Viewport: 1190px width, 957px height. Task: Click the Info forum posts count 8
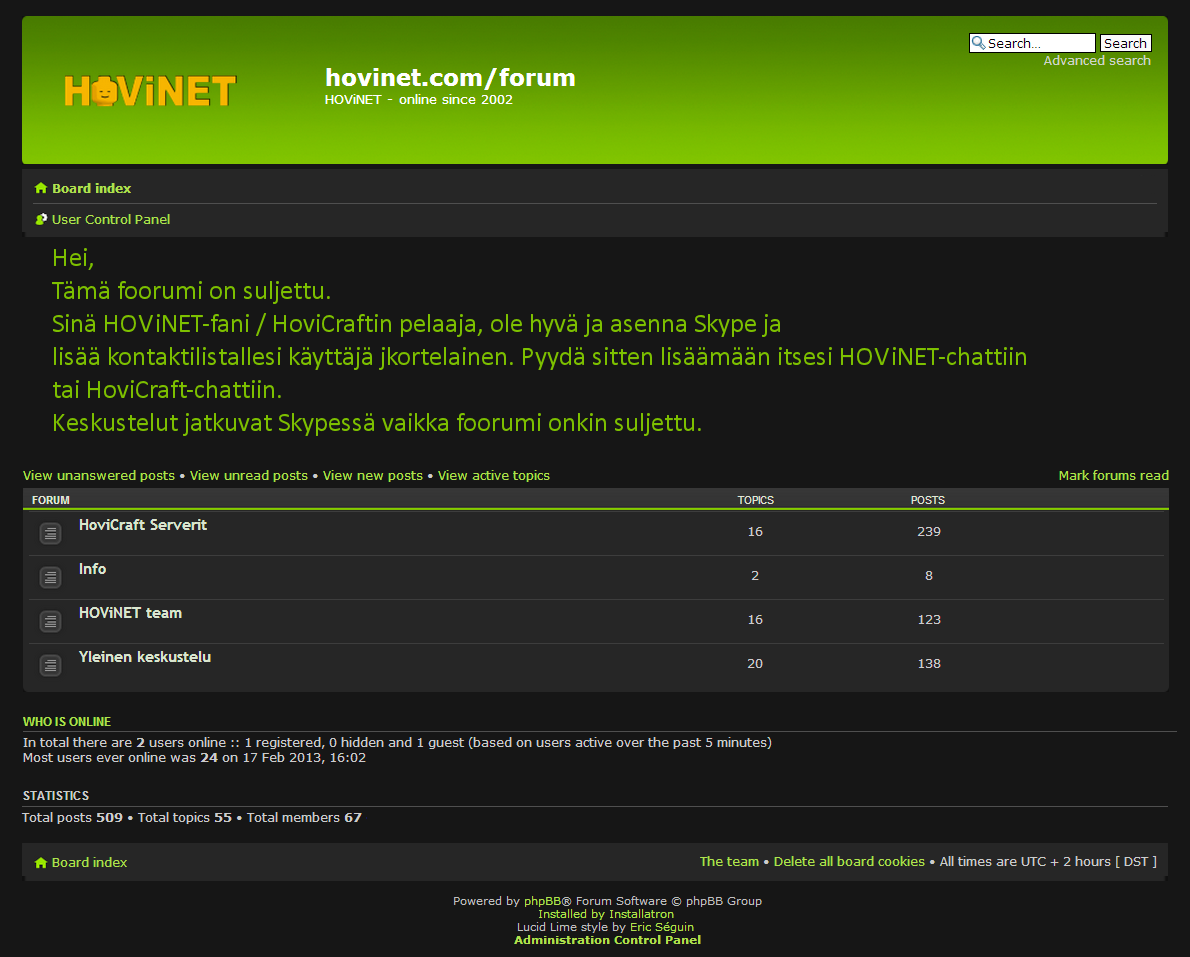pos(929,576)
